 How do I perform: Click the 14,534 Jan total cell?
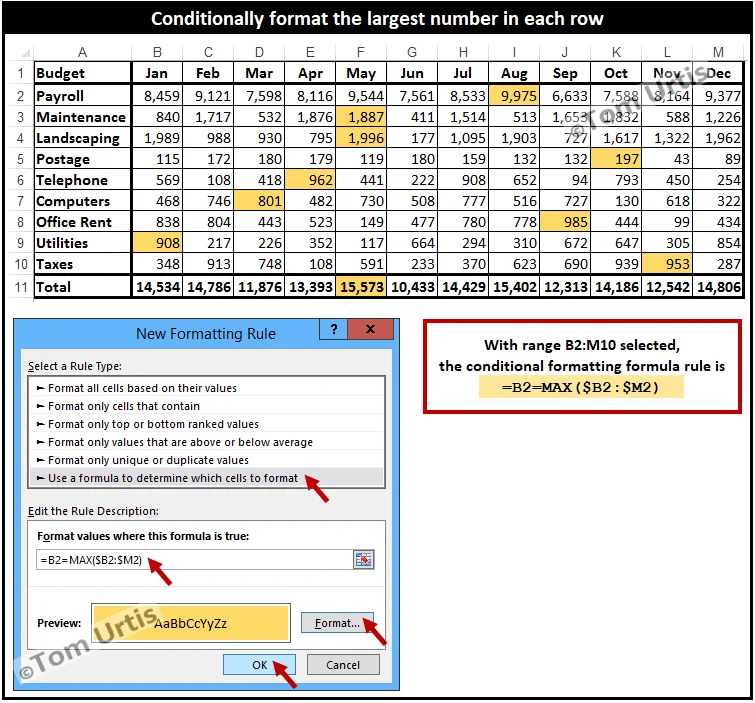[x=157, y=287]
